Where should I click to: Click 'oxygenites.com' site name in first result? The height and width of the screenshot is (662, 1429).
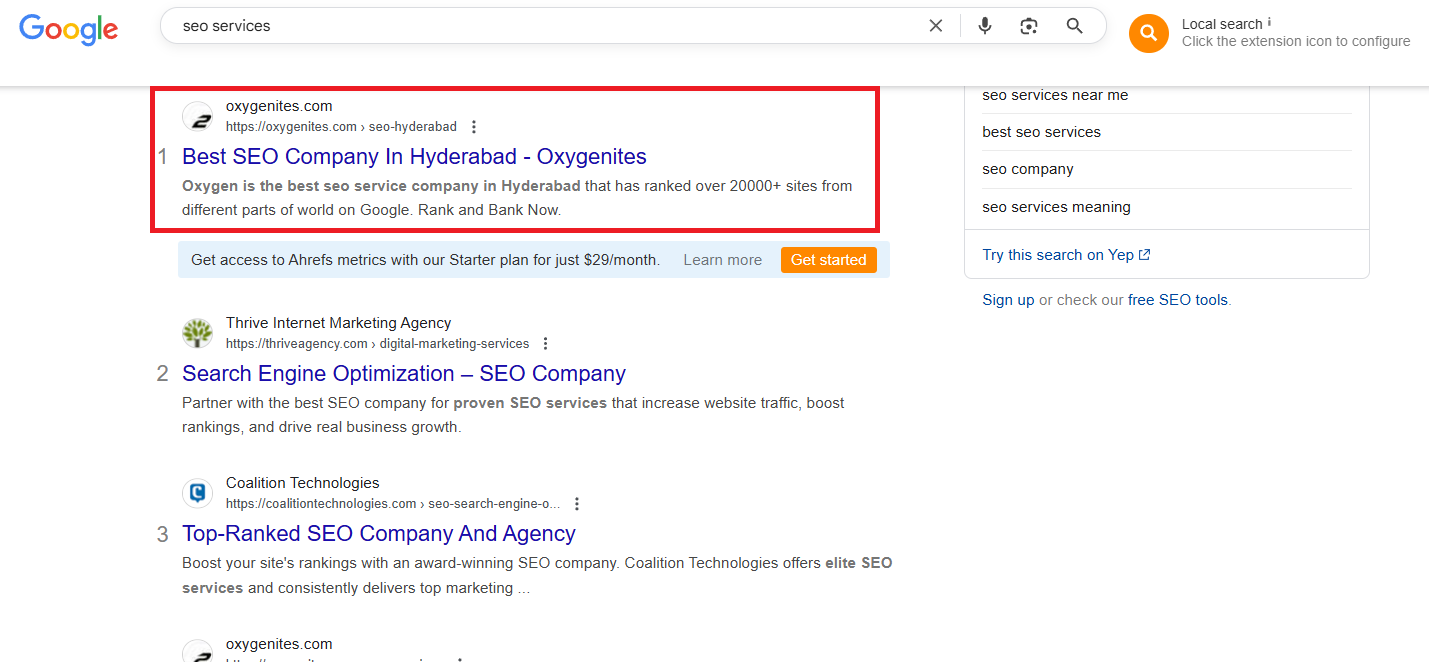coord(279,106)
